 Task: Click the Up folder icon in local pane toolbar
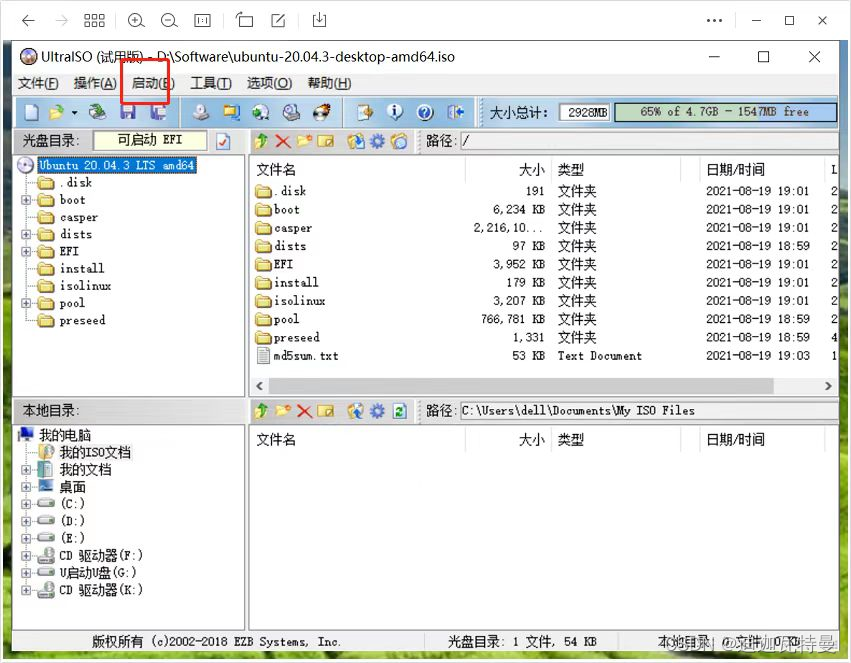coord(261,411)
